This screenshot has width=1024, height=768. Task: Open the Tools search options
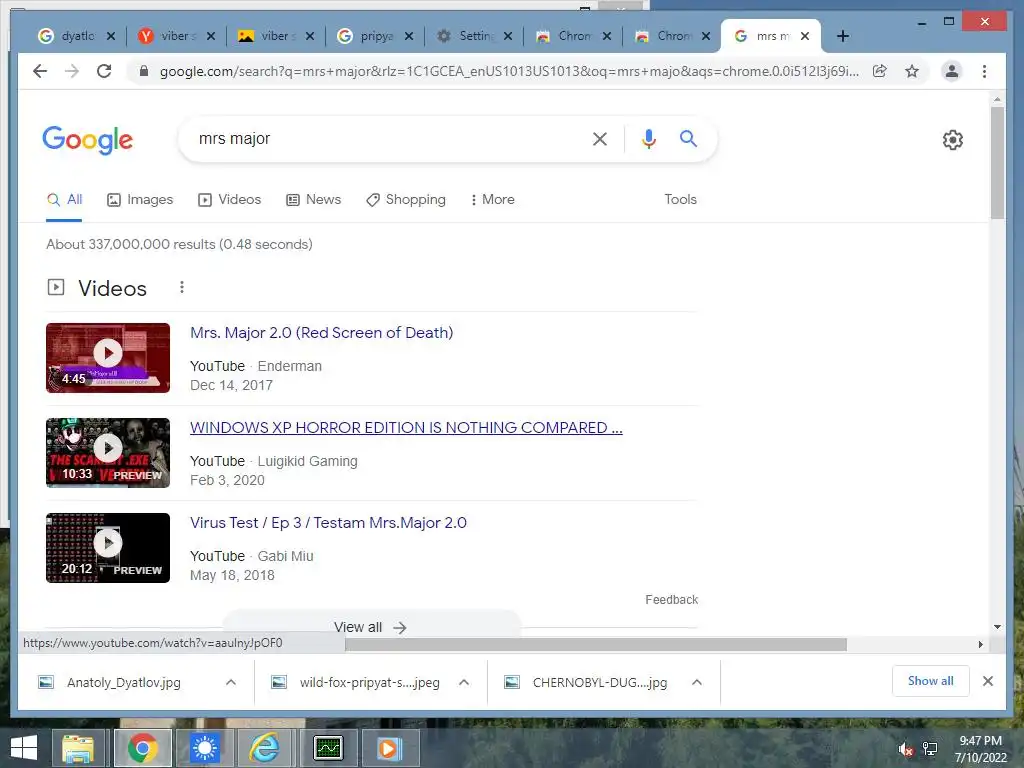680,199
